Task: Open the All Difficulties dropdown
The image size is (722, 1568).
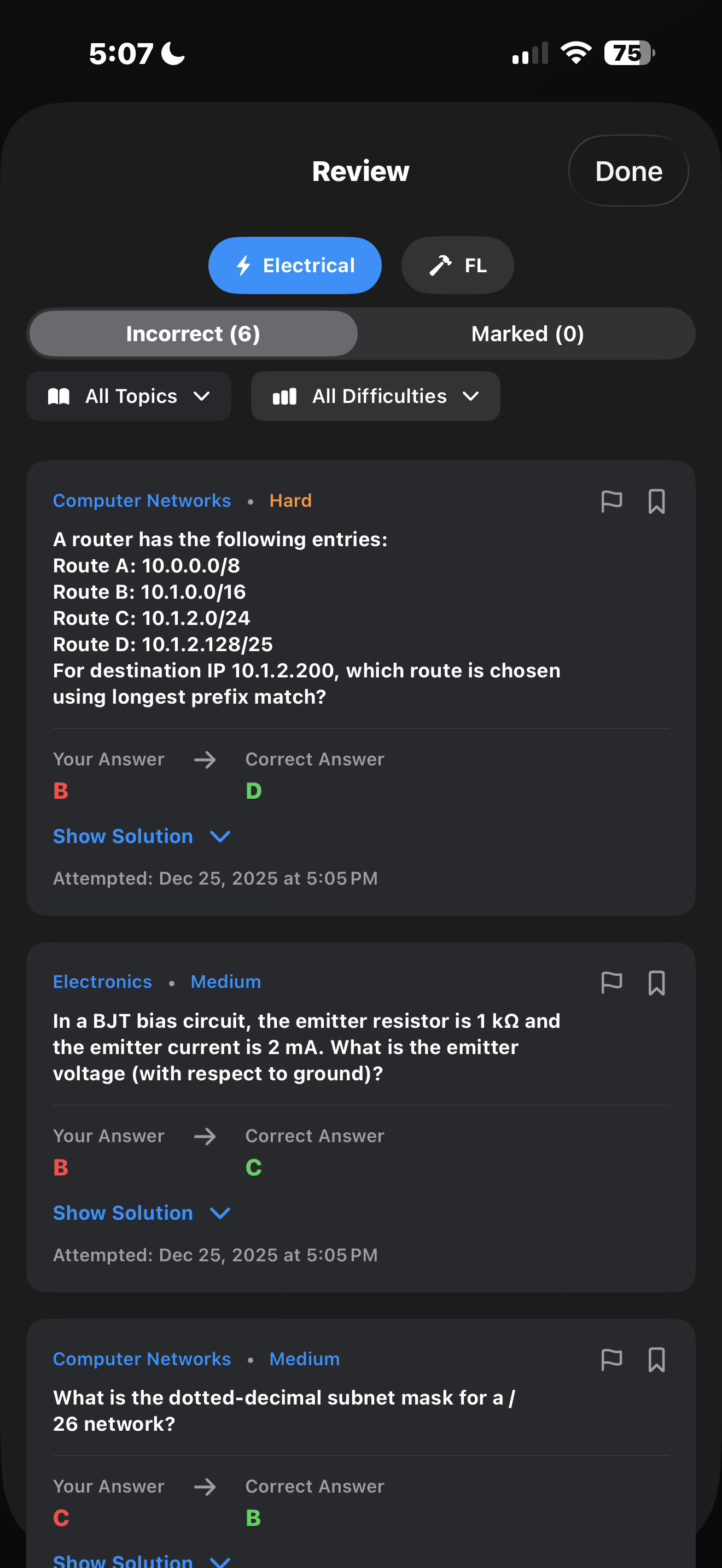Action: coord(375,396)
